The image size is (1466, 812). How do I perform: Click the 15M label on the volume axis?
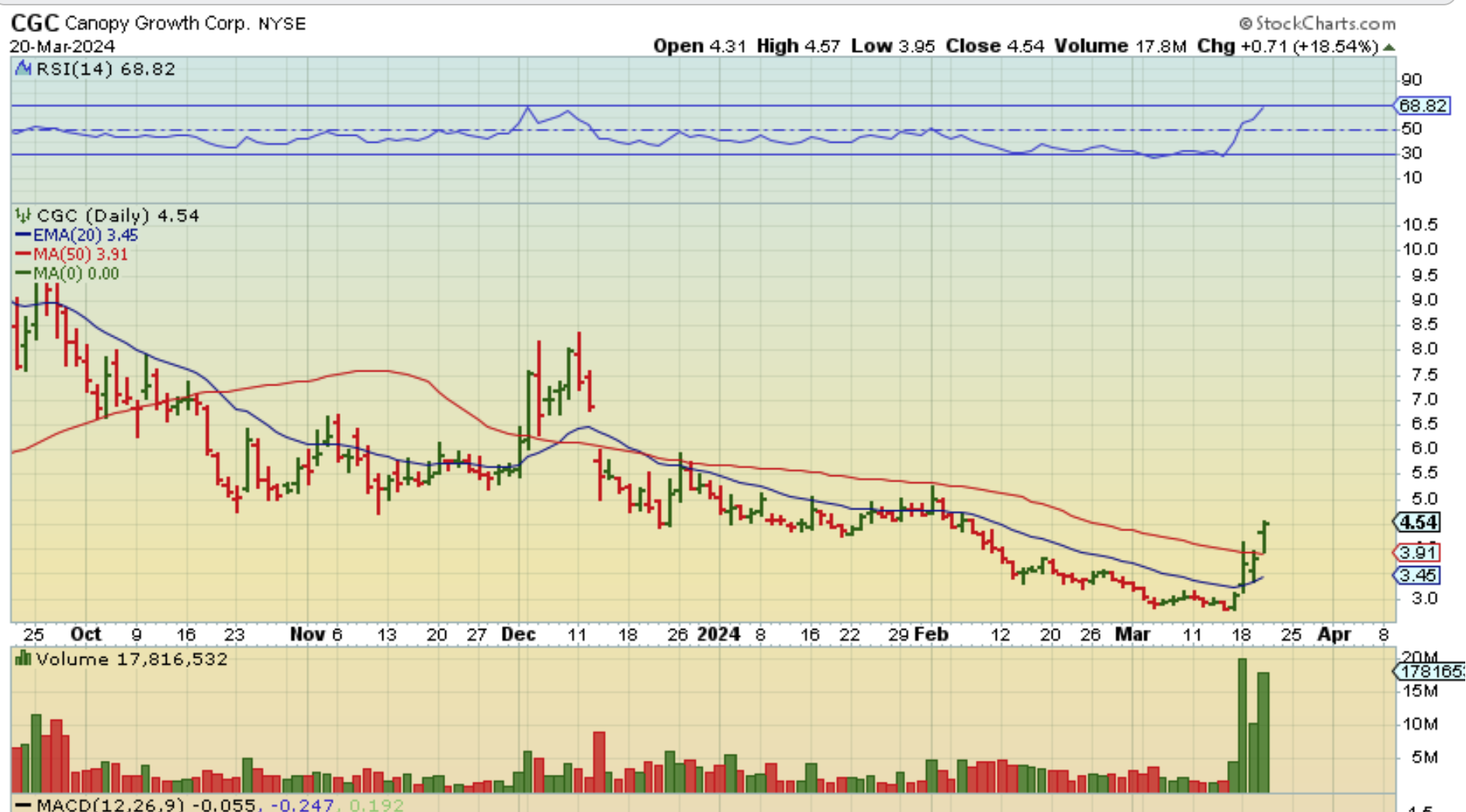tap(1422, 691)
